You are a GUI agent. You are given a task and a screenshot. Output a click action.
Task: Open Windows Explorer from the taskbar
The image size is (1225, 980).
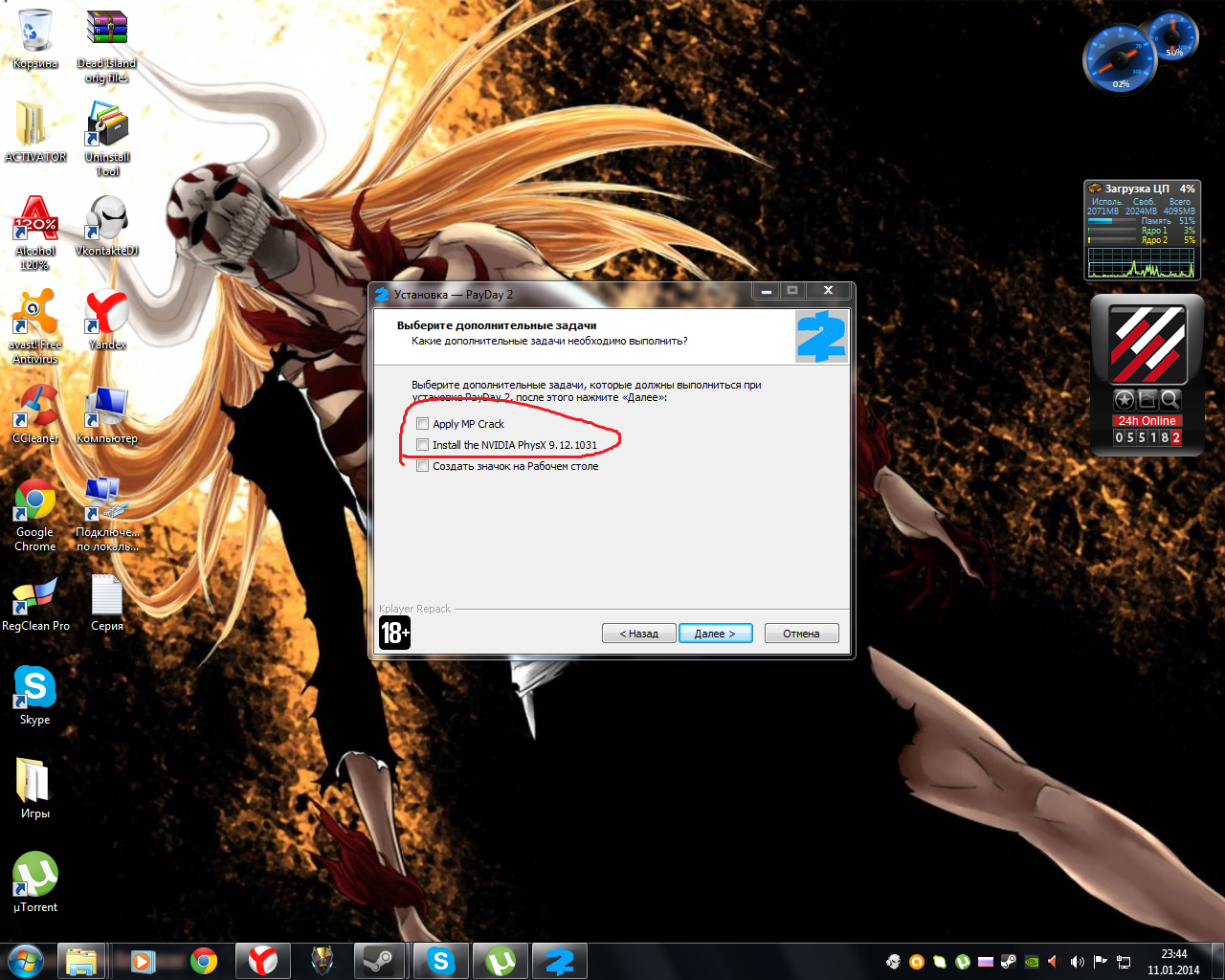[81, 961]
